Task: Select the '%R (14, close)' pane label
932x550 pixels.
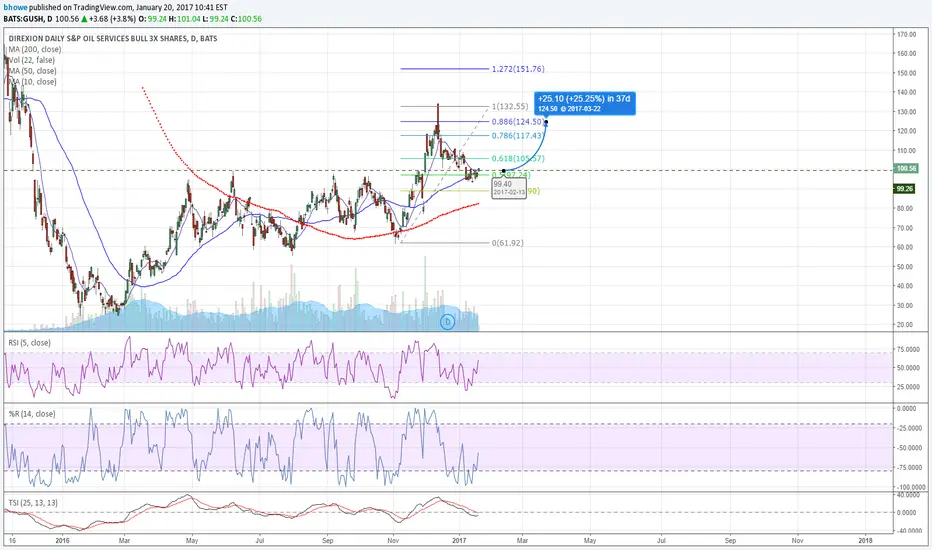Action: 32,414
